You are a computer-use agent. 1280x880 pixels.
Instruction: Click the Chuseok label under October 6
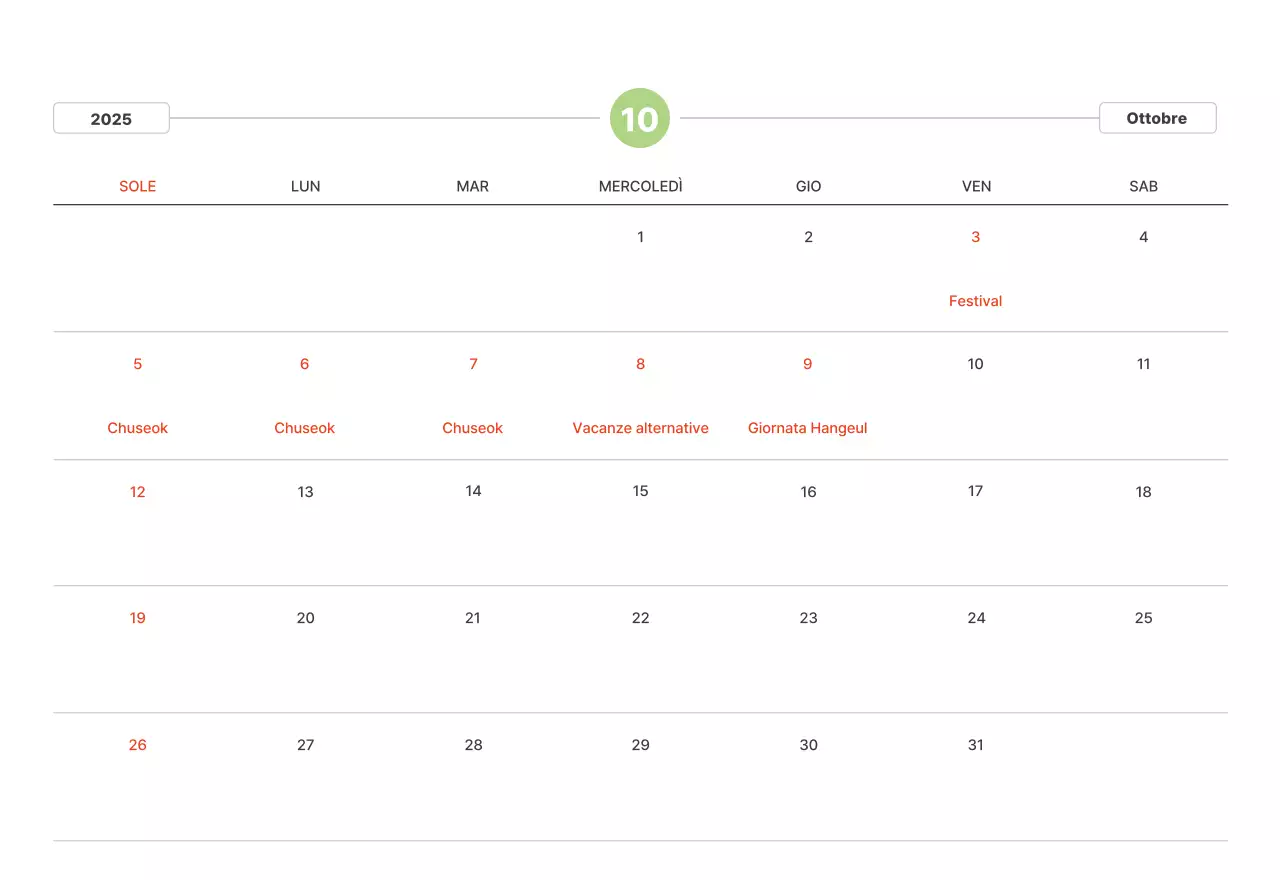305,428
